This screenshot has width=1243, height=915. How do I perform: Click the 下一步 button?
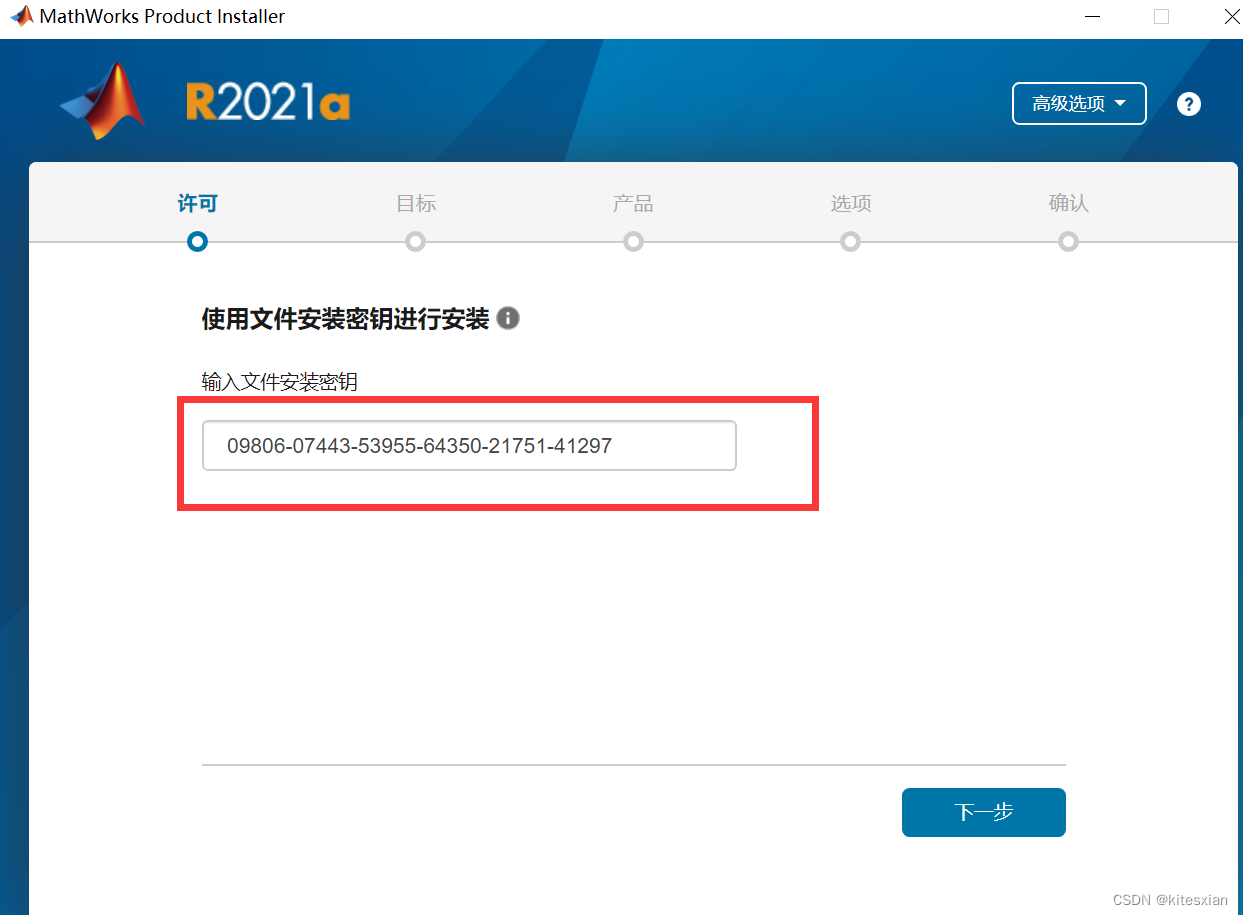[984, 812]
